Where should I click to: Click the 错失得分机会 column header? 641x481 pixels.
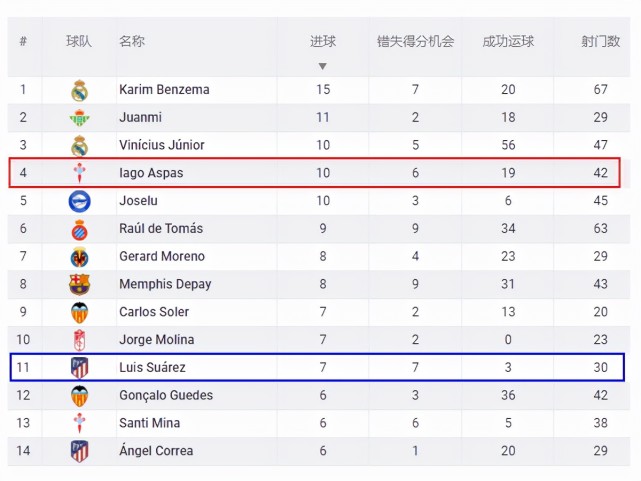click(x=415, y=42)
